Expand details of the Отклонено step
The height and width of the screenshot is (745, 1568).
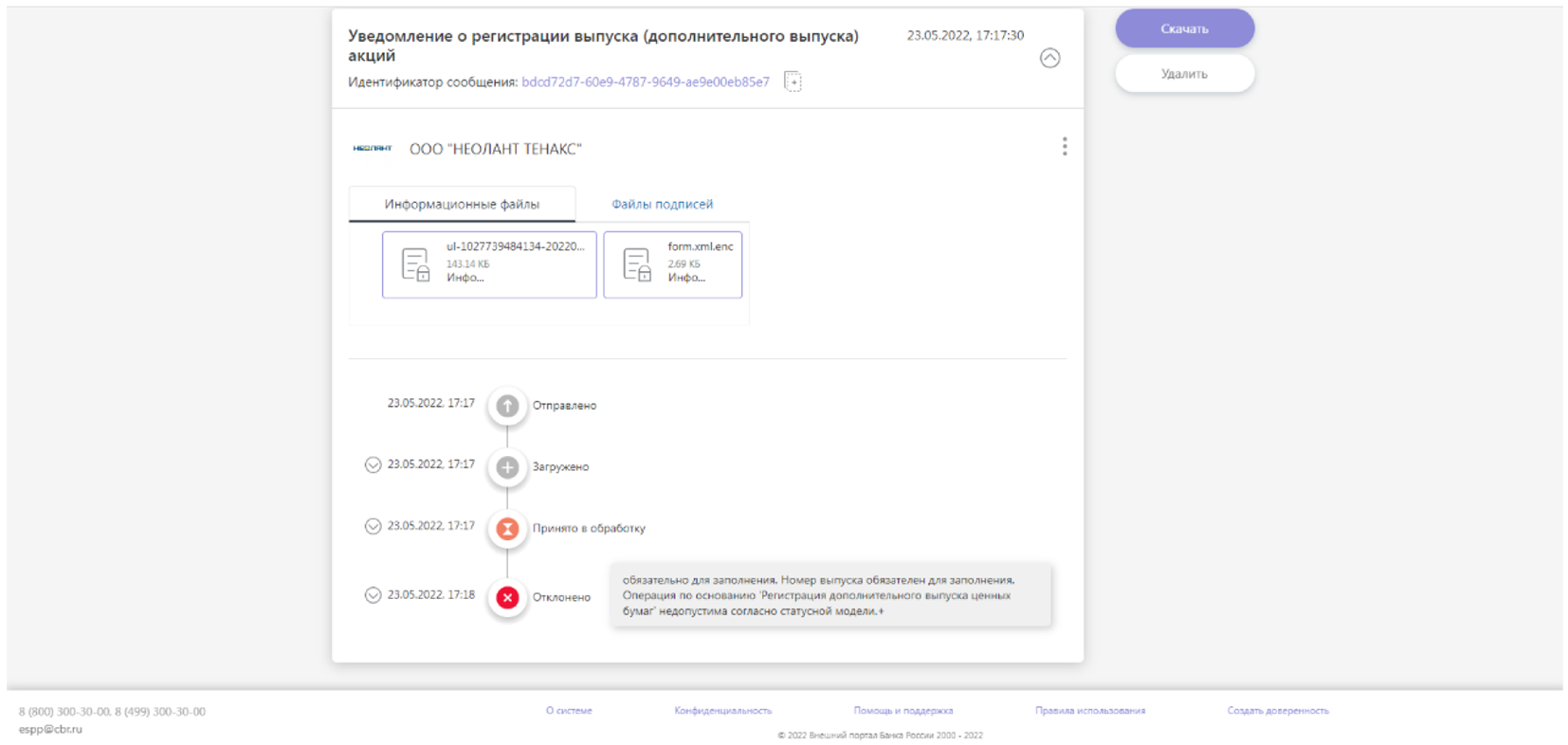point(373,595)
